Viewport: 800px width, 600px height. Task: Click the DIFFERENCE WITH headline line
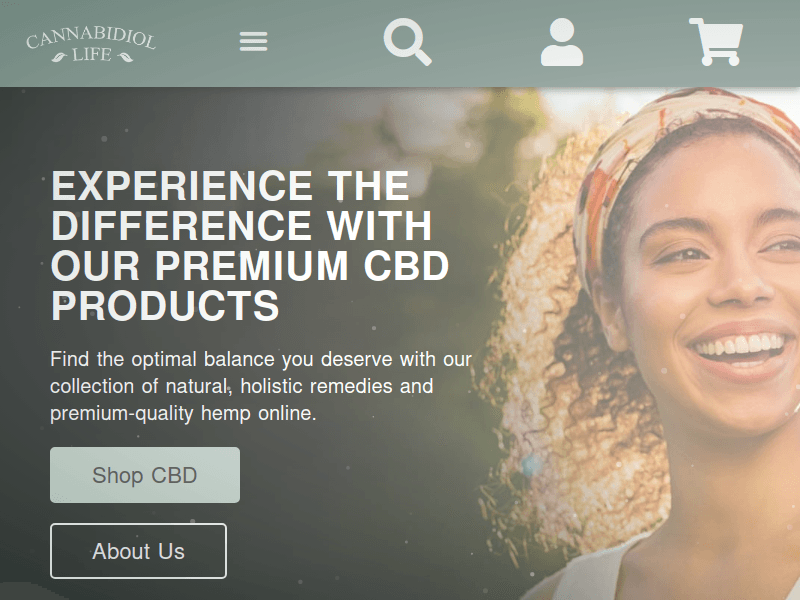click(x=242, y=226)
